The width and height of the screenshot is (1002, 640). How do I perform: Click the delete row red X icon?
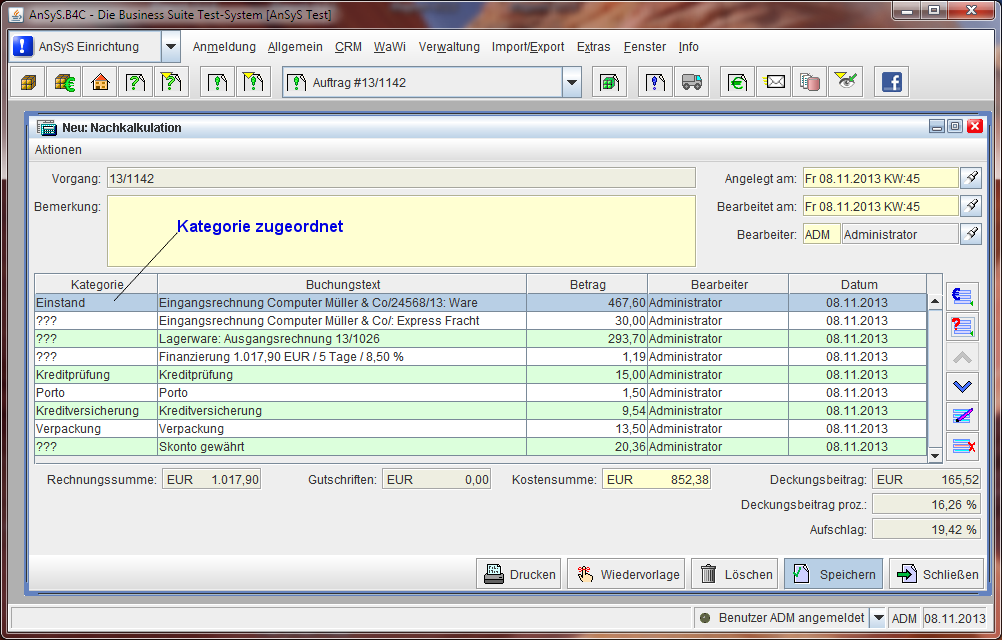pyautogui.click(x=964, y=446)
